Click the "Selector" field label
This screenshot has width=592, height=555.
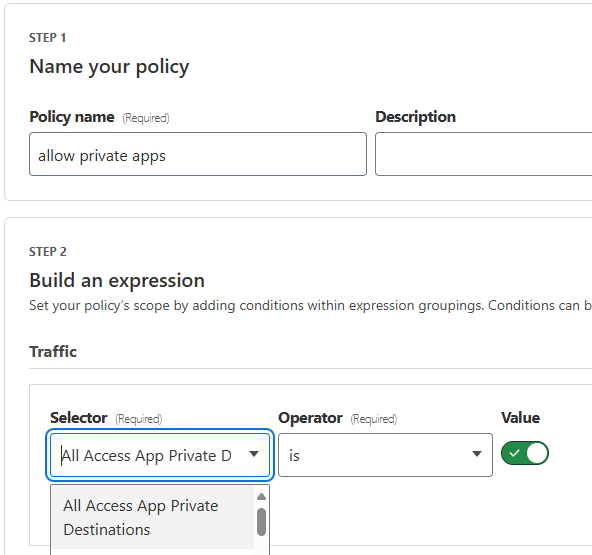click(x=79, y=418)
